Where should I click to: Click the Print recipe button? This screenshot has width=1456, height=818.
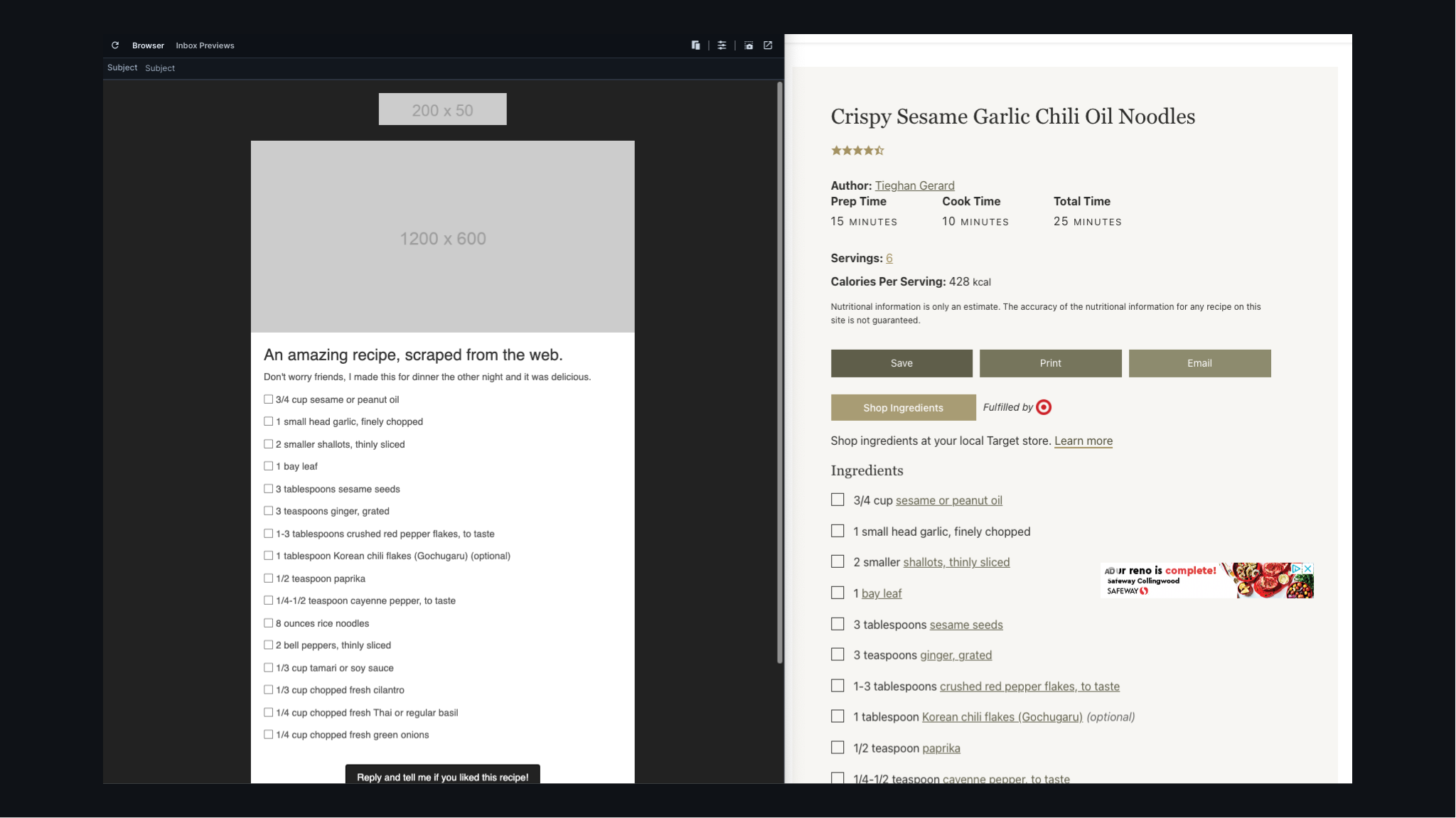1050,363
